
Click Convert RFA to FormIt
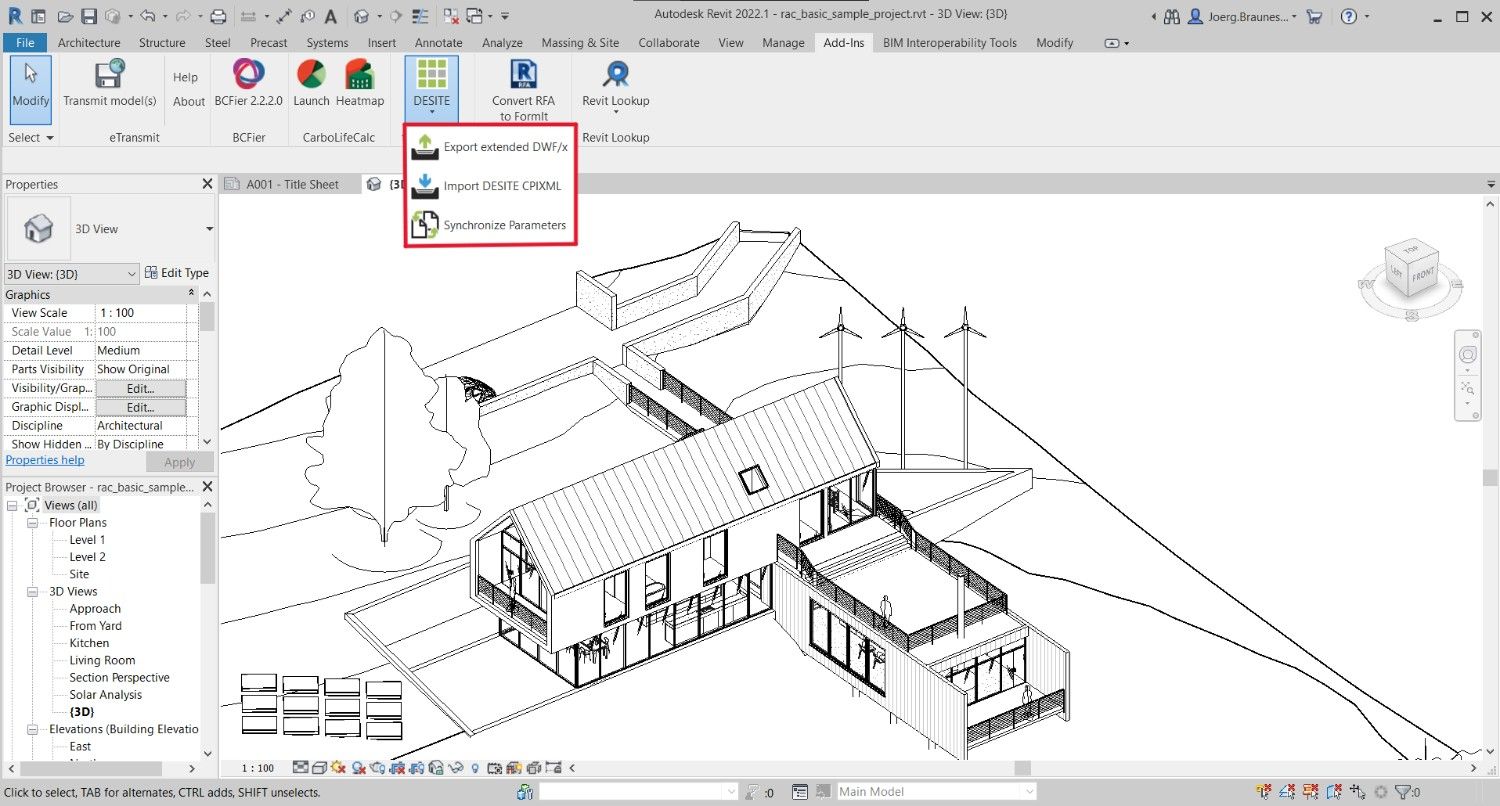pos(523,85)
